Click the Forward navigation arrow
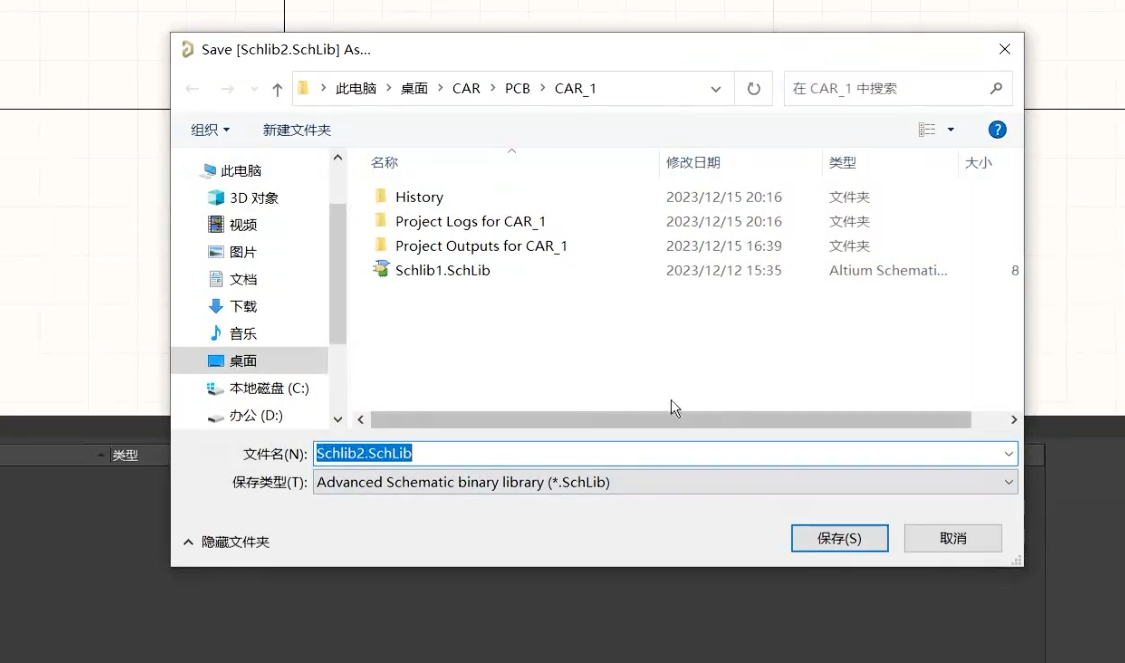This screenshot has width=1125, height=663. coord(227,89)
